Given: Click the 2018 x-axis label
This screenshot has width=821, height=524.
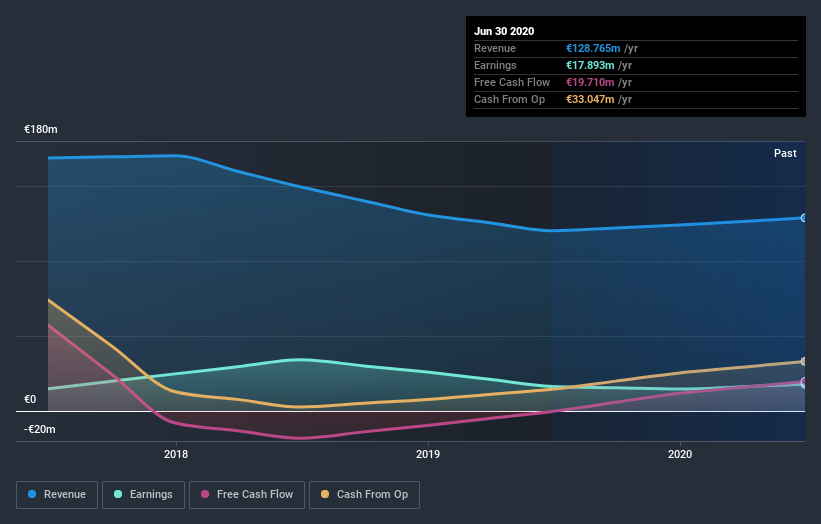Looking at the screenshot, I should 176,454.
